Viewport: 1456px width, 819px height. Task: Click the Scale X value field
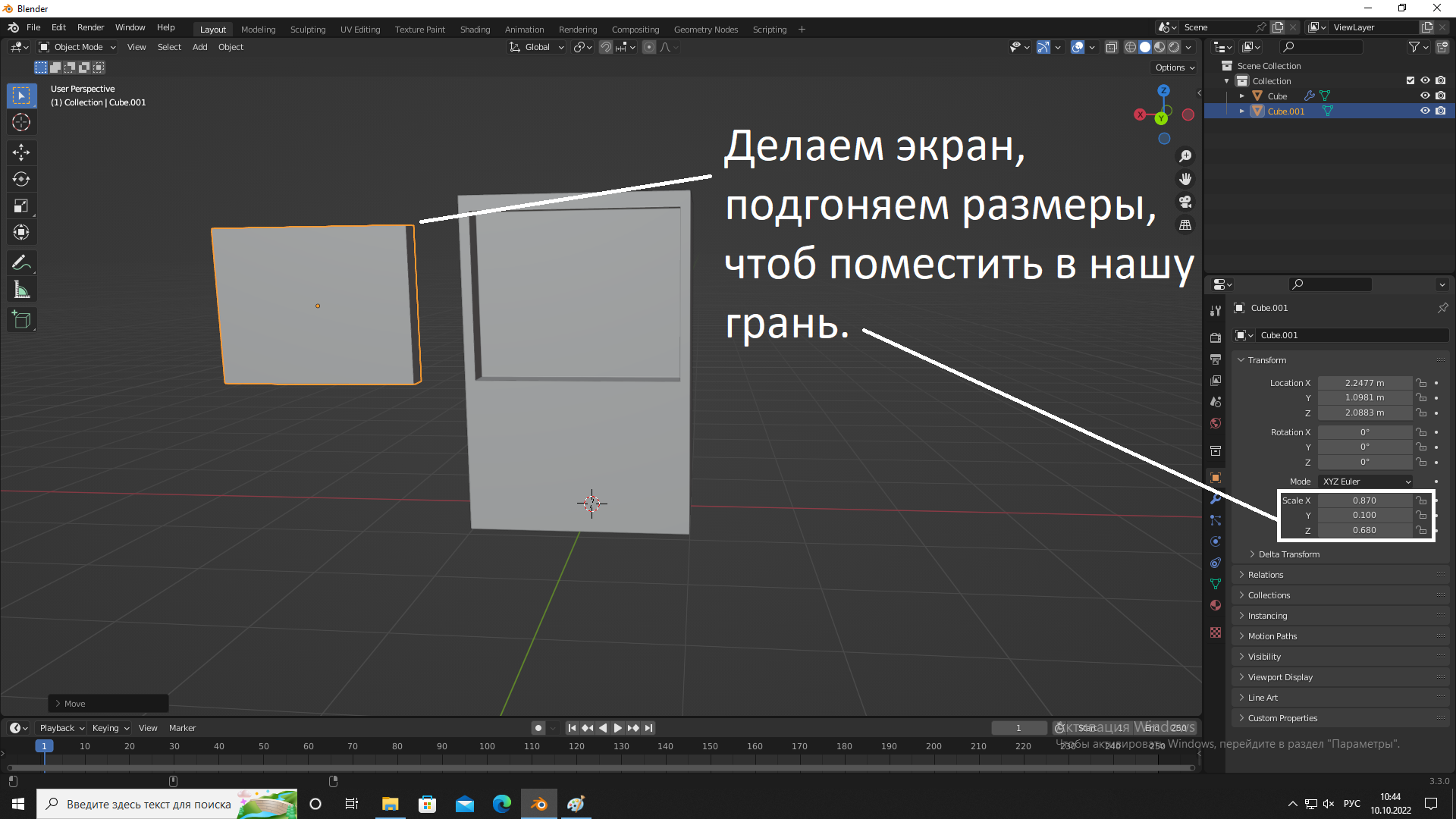click(1365, 500)
